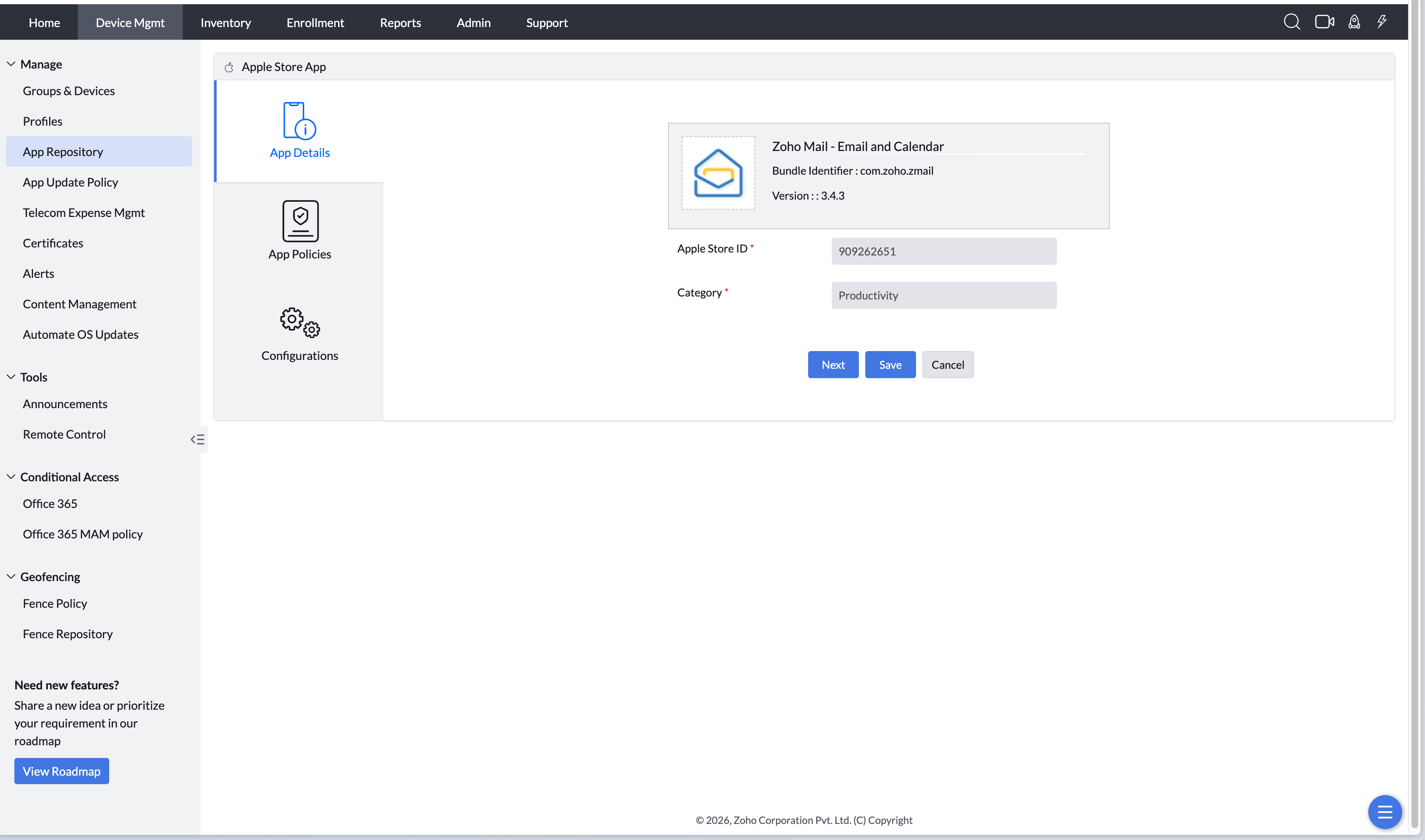The width and height of the screenshot is (1425, 840).
Task: Click the video camera icon in the header
Action: (x=1324, y=22)
